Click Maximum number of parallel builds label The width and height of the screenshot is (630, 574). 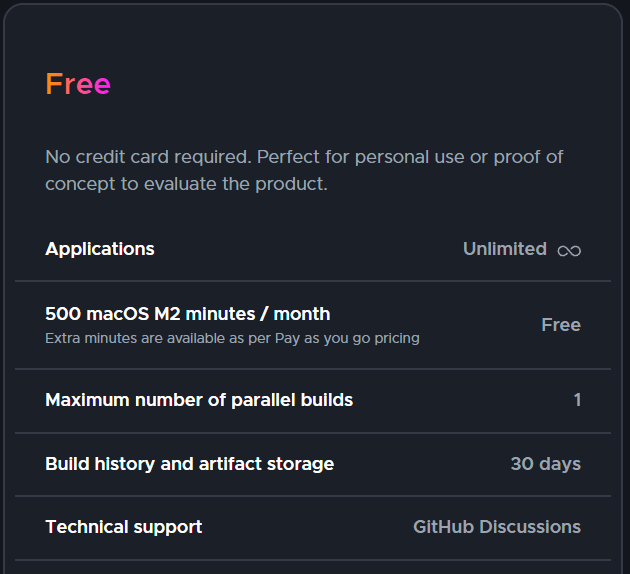click(199, 400)
